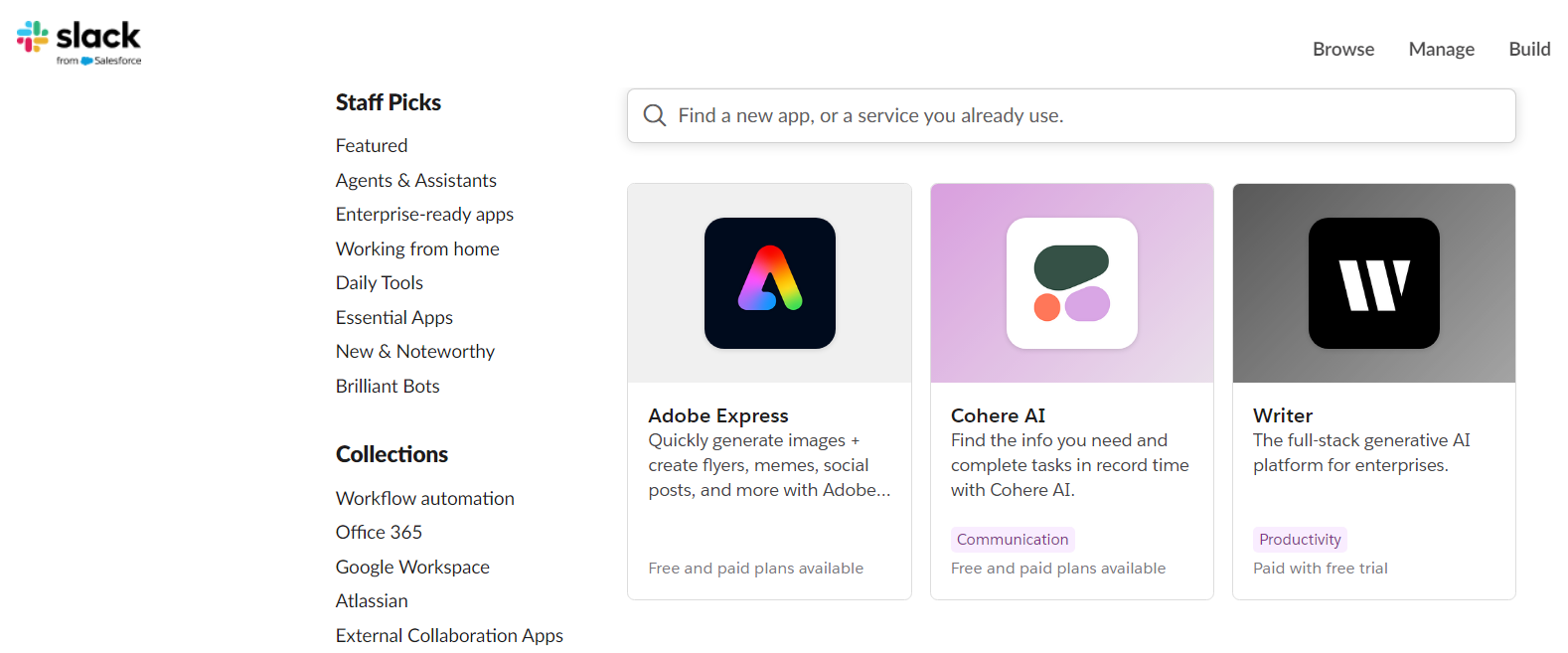Click the Slack logo in the header

tap(79, 42)
